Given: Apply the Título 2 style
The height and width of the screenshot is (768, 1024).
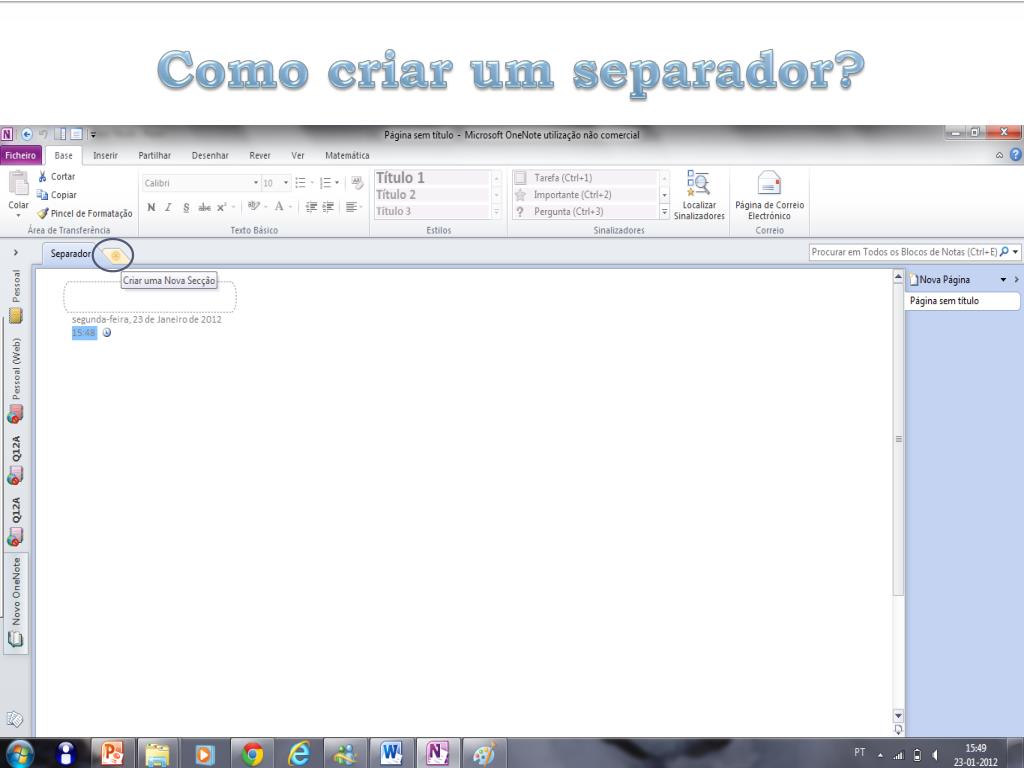Looking at the screenshot, I should click(x=432, y=195).
